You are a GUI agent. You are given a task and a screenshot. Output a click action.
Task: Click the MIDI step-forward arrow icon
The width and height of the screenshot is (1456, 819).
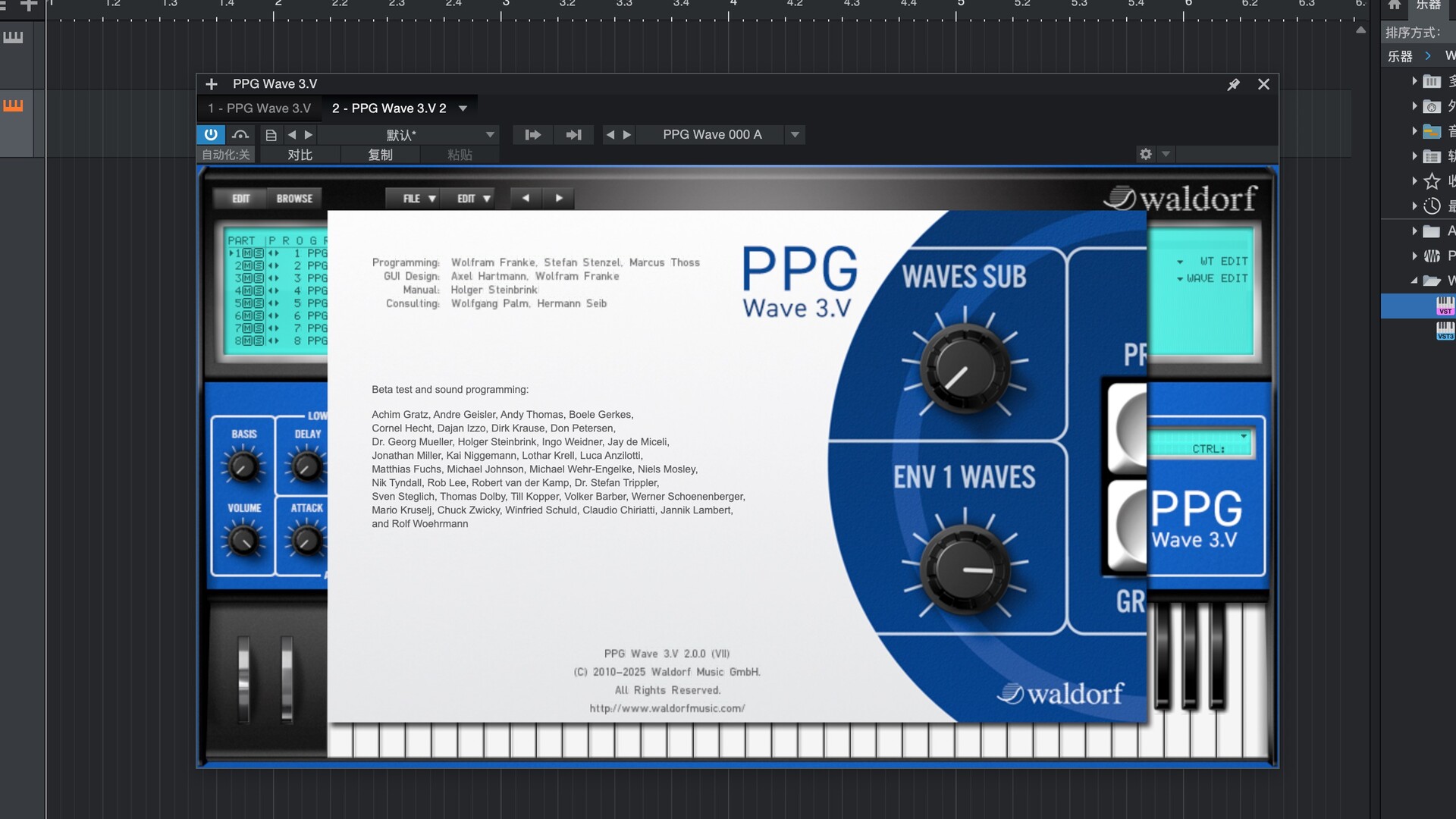click(x=533, y=135)
